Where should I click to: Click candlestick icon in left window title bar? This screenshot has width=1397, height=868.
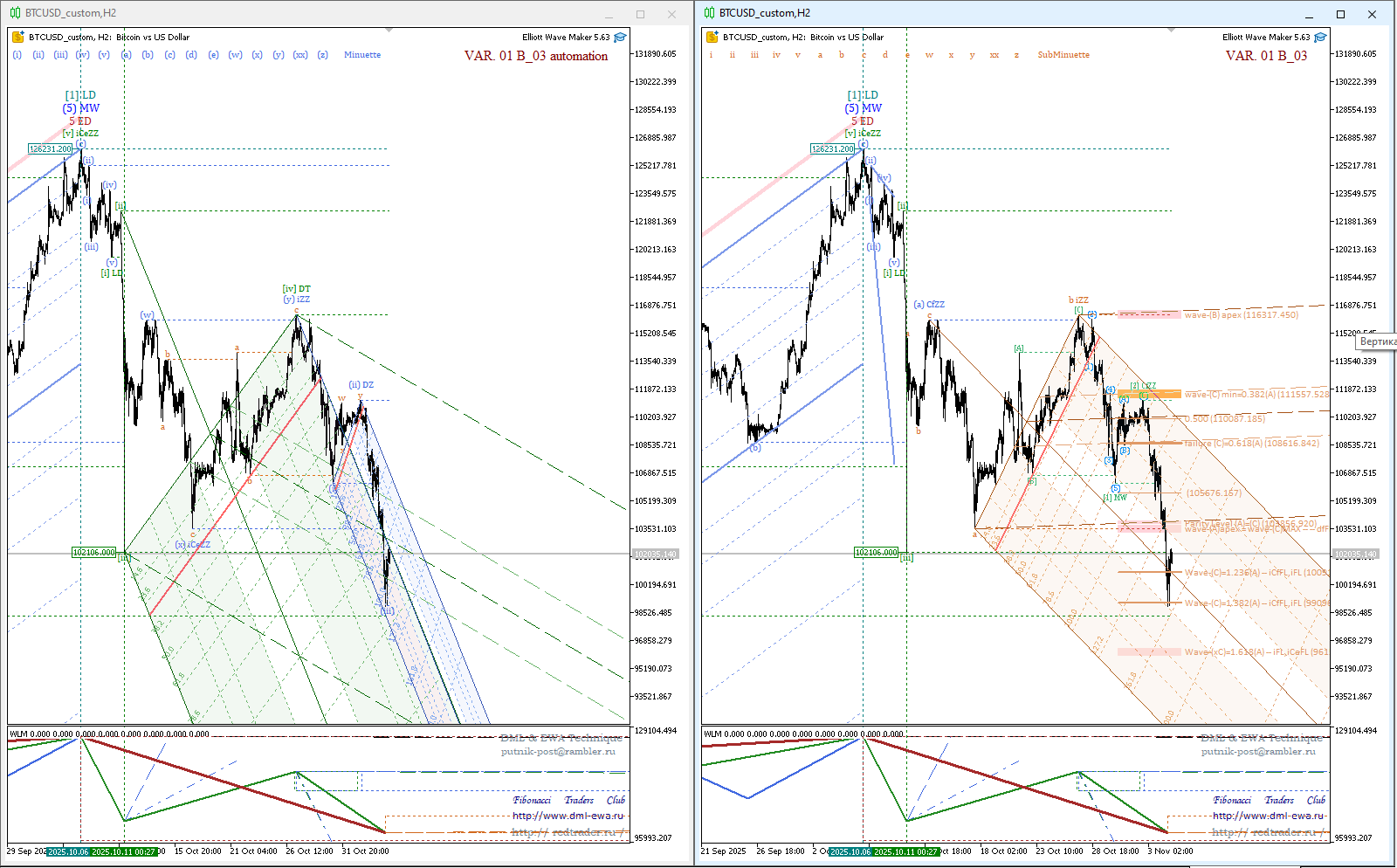(x=15, y=13)
